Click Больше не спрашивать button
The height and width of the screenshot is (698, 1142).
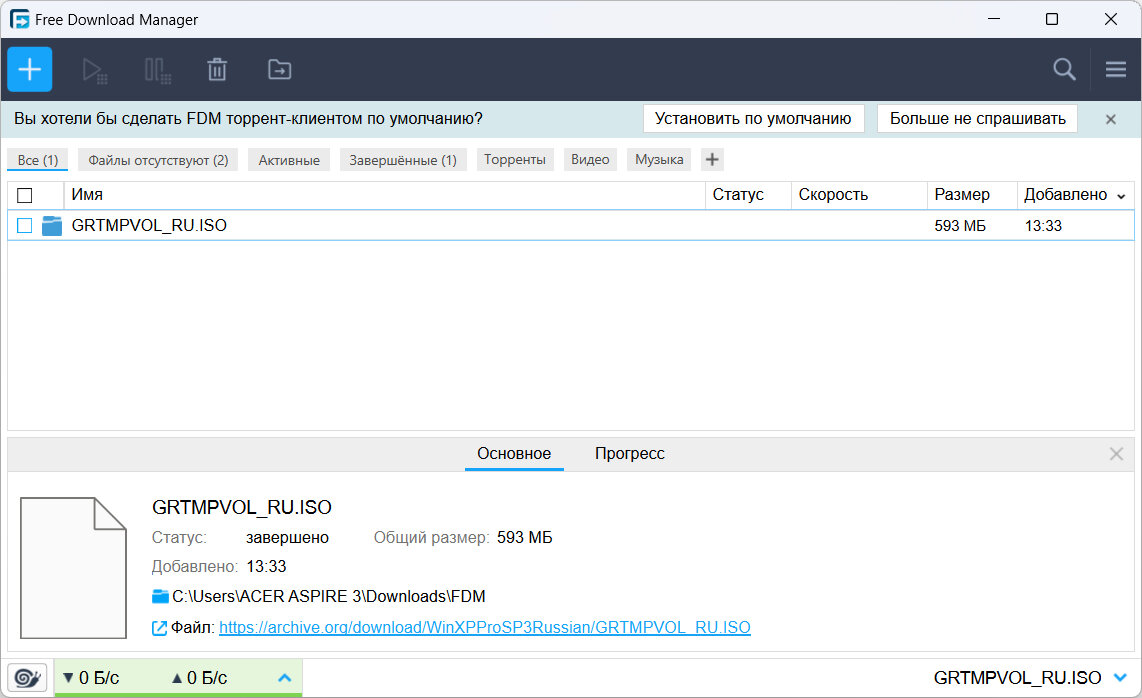coord(977,119)
